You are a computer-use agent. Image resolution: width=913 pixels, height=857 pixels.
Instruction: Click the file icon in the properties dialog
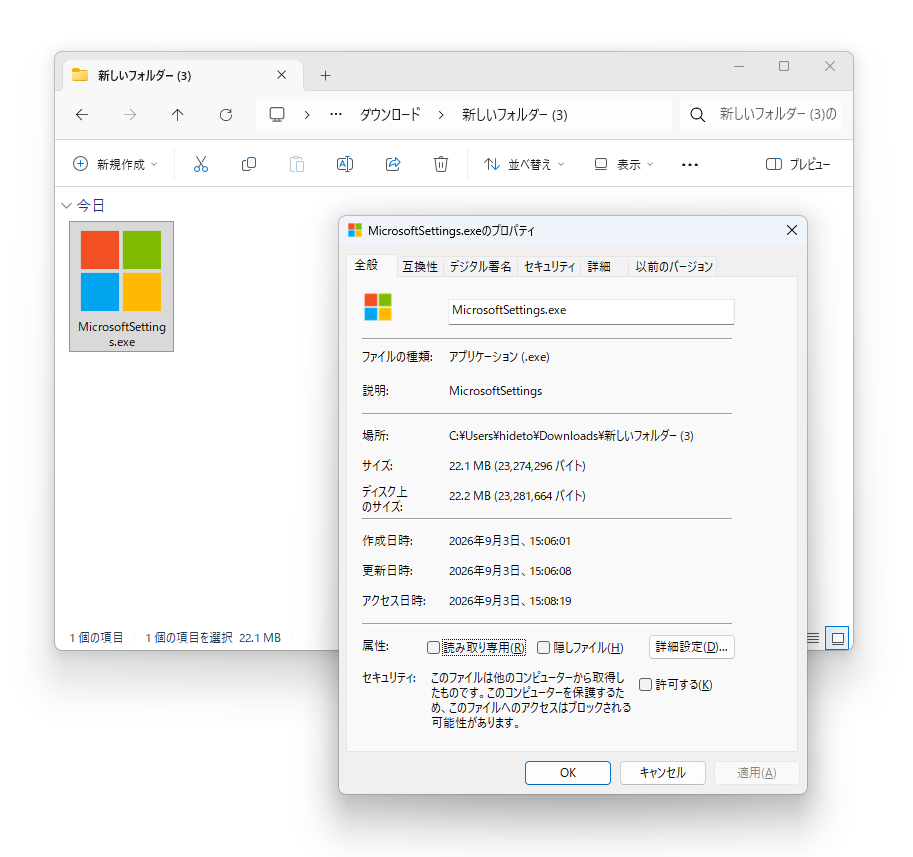pyautogui.click(x=378, y=307)
